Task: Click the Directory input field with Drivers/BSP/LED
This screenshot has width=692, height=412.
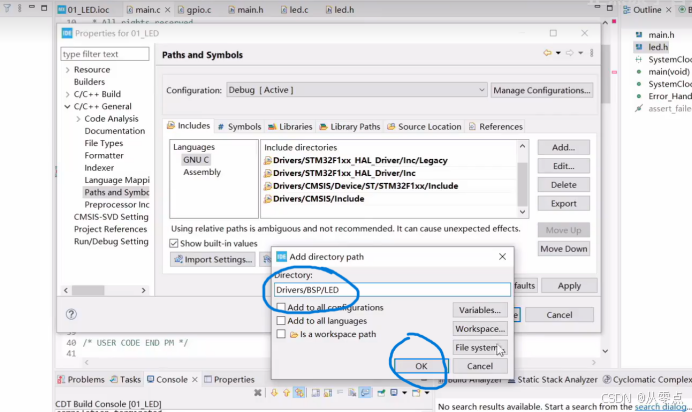Action: coord(392,290)
